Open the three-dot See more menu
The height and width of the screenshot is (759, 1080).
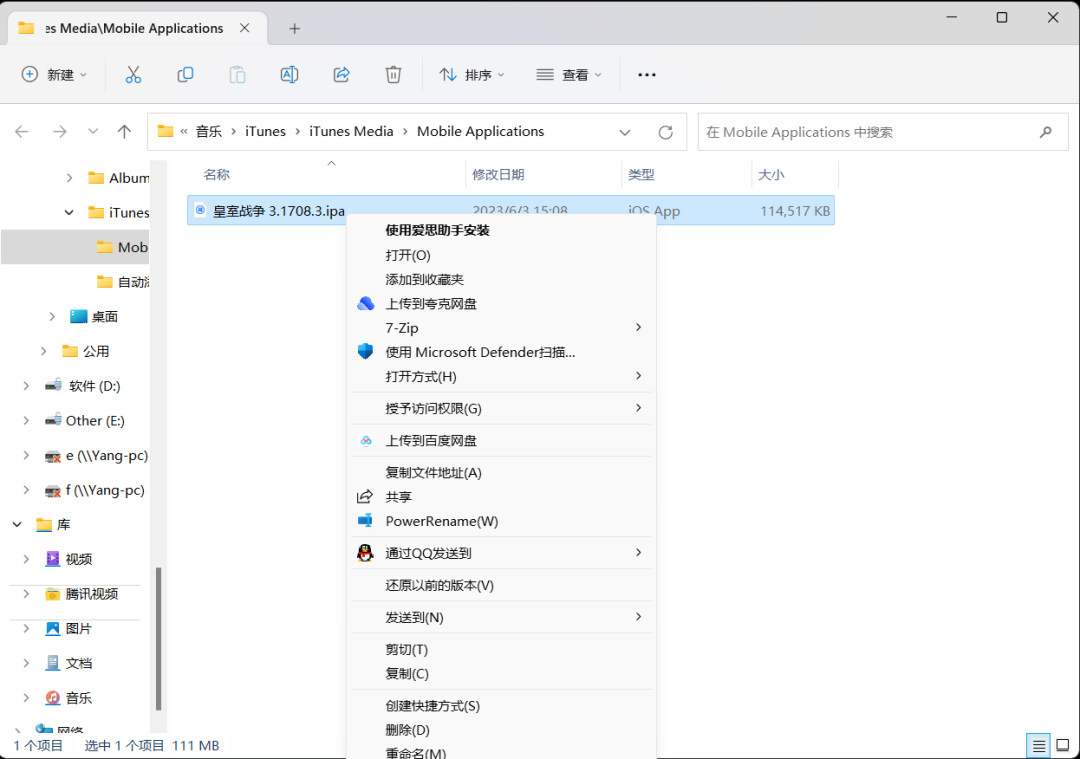point(647,75)
